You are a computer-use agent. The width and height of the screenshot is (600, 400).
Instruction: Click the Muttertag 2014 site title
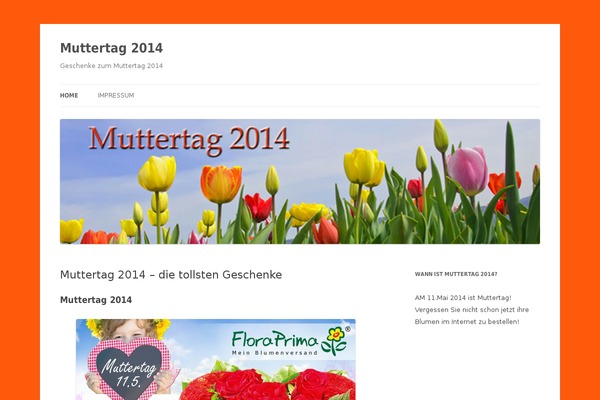coord(111,48)
